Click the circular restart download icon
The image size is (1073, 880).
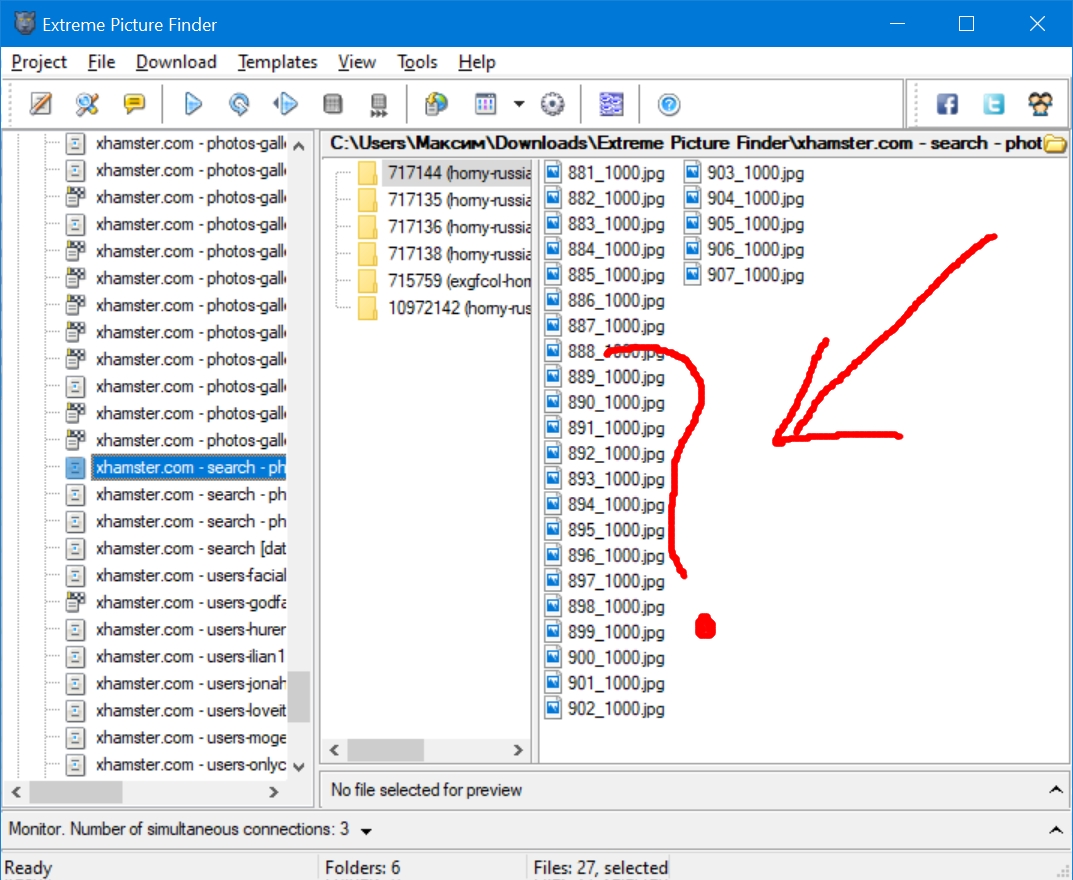(x=239, y=104)
